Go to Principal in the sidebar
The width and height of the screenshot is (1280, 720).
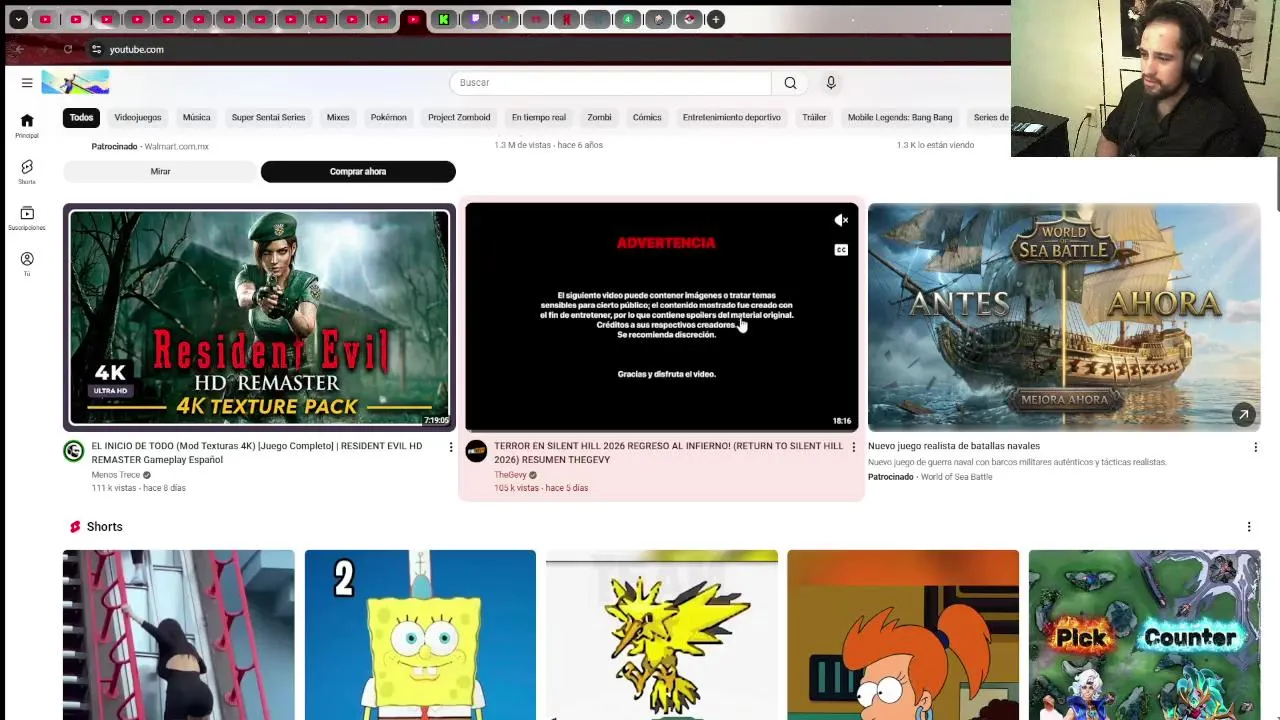(27, 126)
